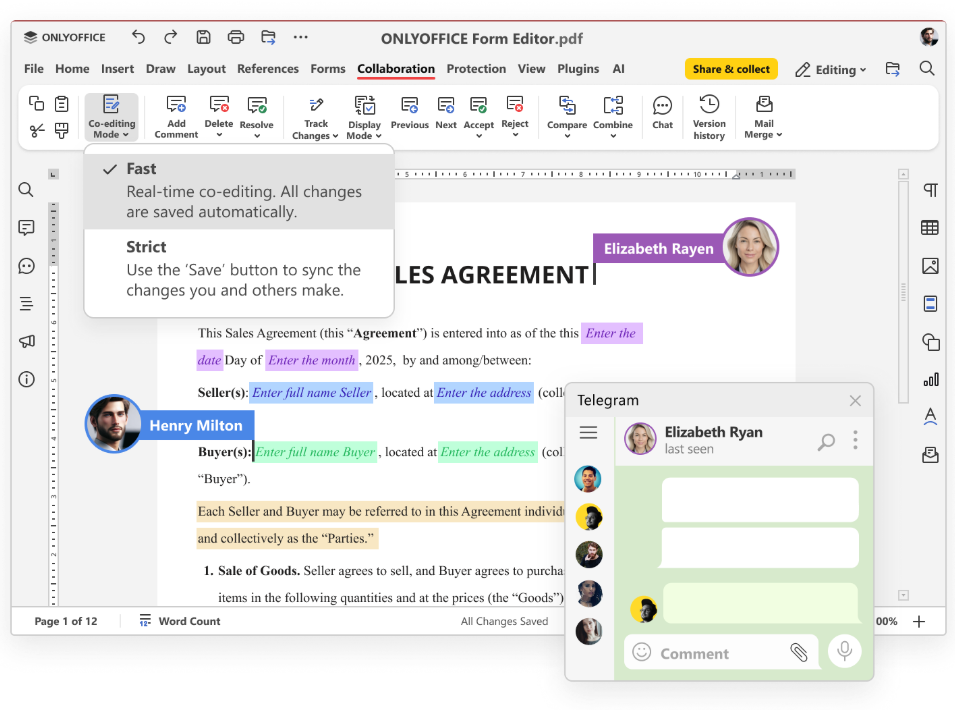The width and height of the screenshot is (955, 710).
Task: Click the Share & collect button
Action: [x=731, y=69]
